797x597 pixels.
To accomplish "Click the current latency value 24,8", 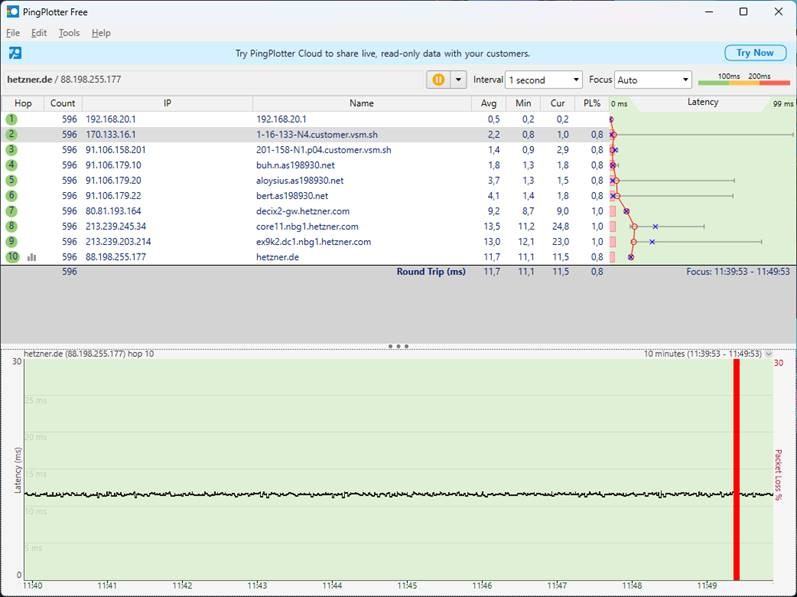I will [x=561, y=226].
